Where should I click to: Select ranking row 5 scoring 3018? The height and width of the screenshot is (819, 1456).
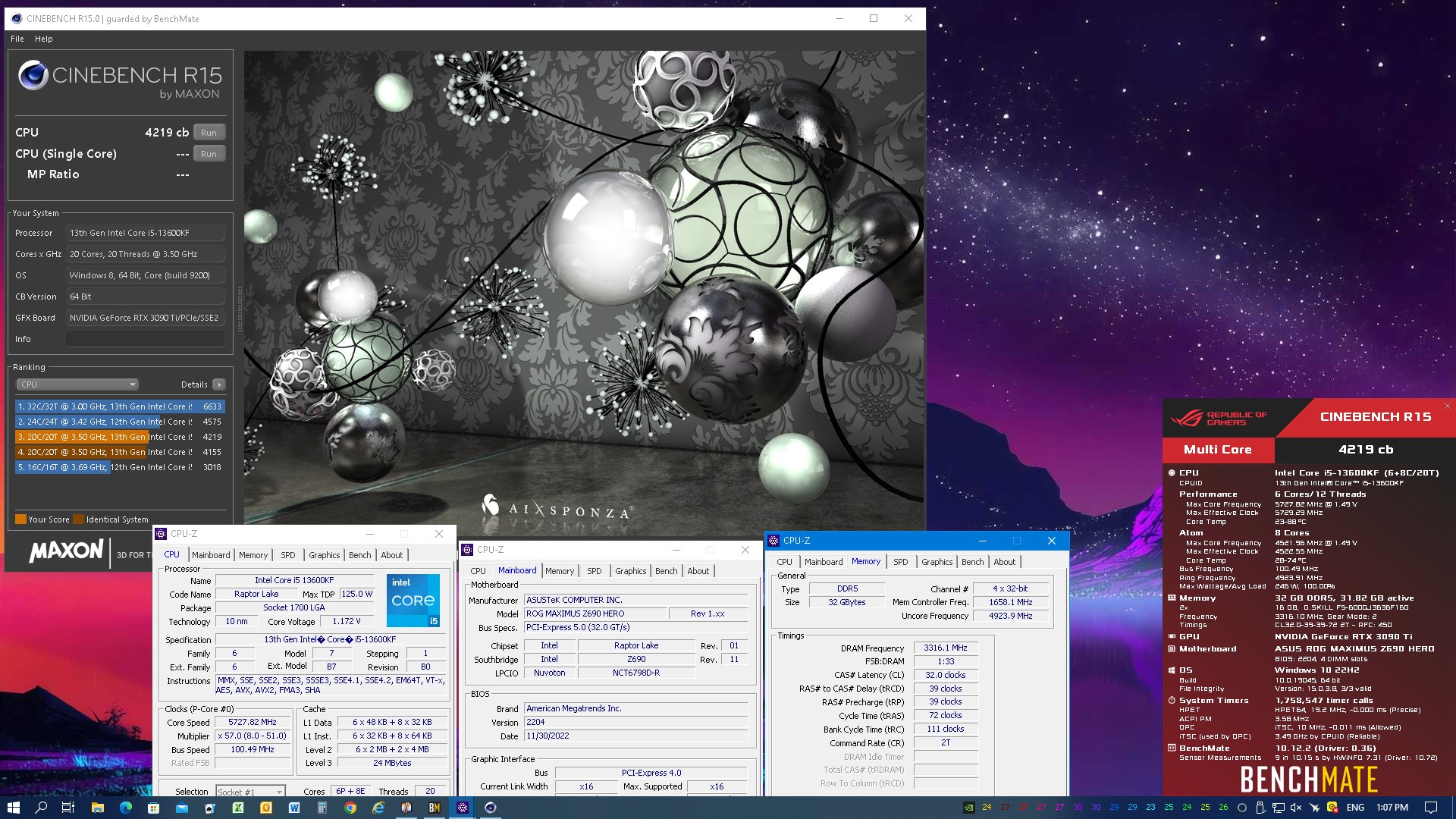(x=120, y=467)
